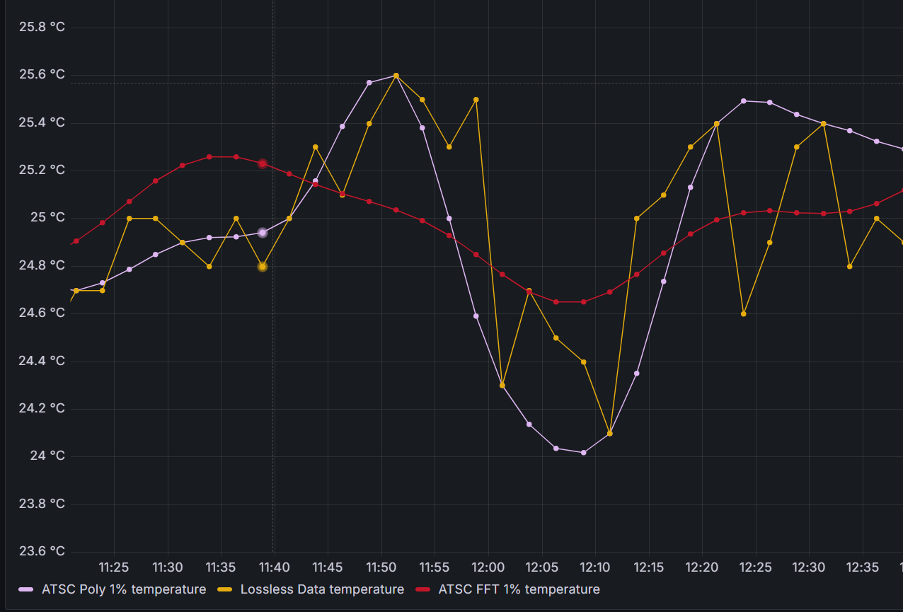Image resolution: width=904 pixels, height=612 pixels.
Task: Toggle the Lossless Data temperature legend label
Action: pyautogui.click(x=322, y=590)
